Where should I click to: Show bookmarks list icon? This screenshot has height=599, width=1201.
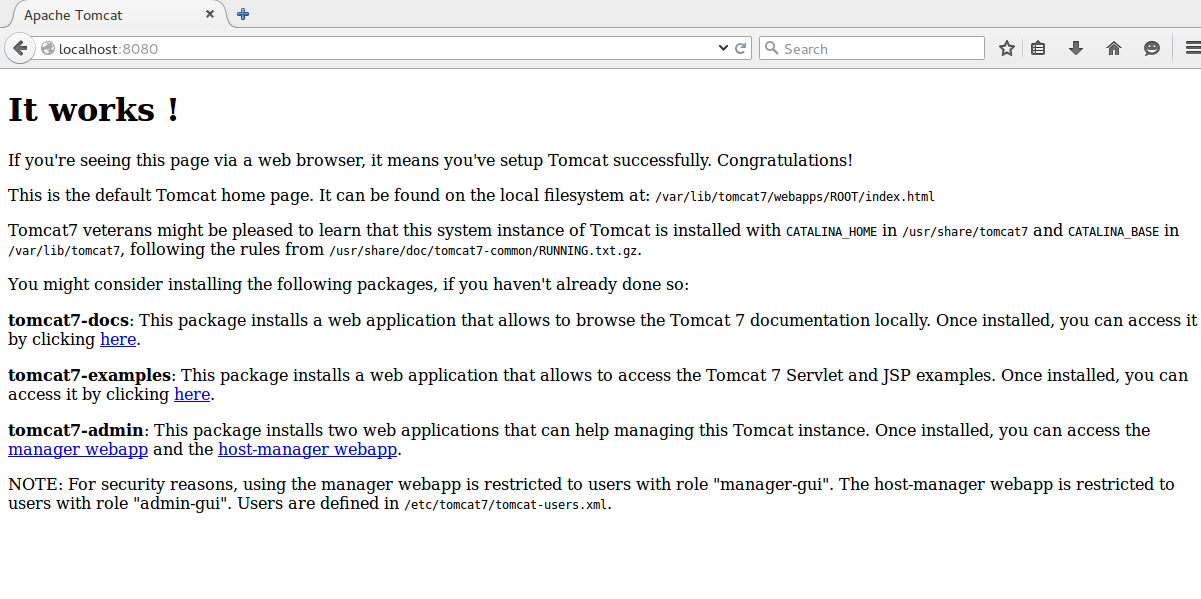tap(1038, 48)
